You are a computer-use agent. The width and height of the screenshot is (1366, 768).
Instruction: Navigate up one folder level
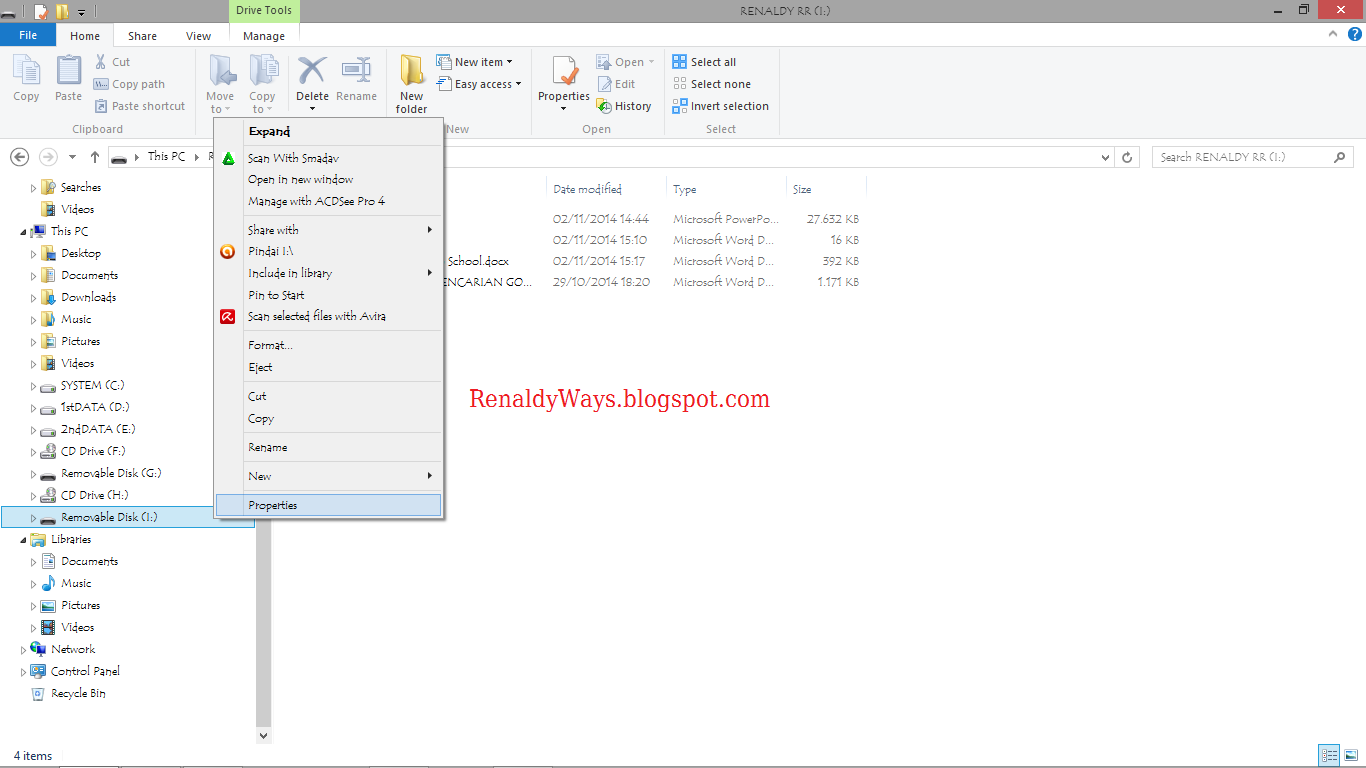click(95, 156)
